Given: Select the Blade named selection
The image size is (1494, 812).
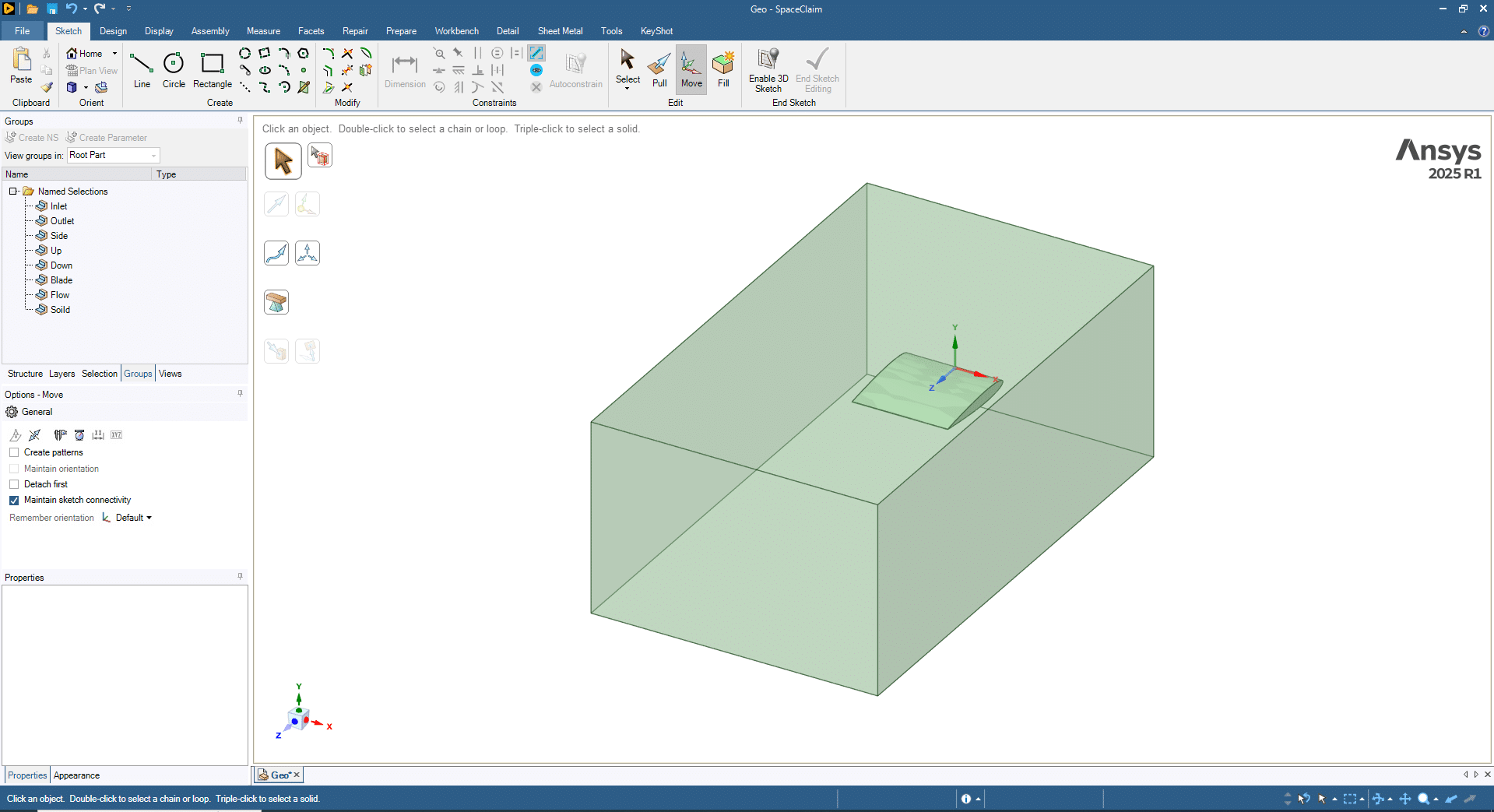Looking at the screenshot, I should pos(62,280).
